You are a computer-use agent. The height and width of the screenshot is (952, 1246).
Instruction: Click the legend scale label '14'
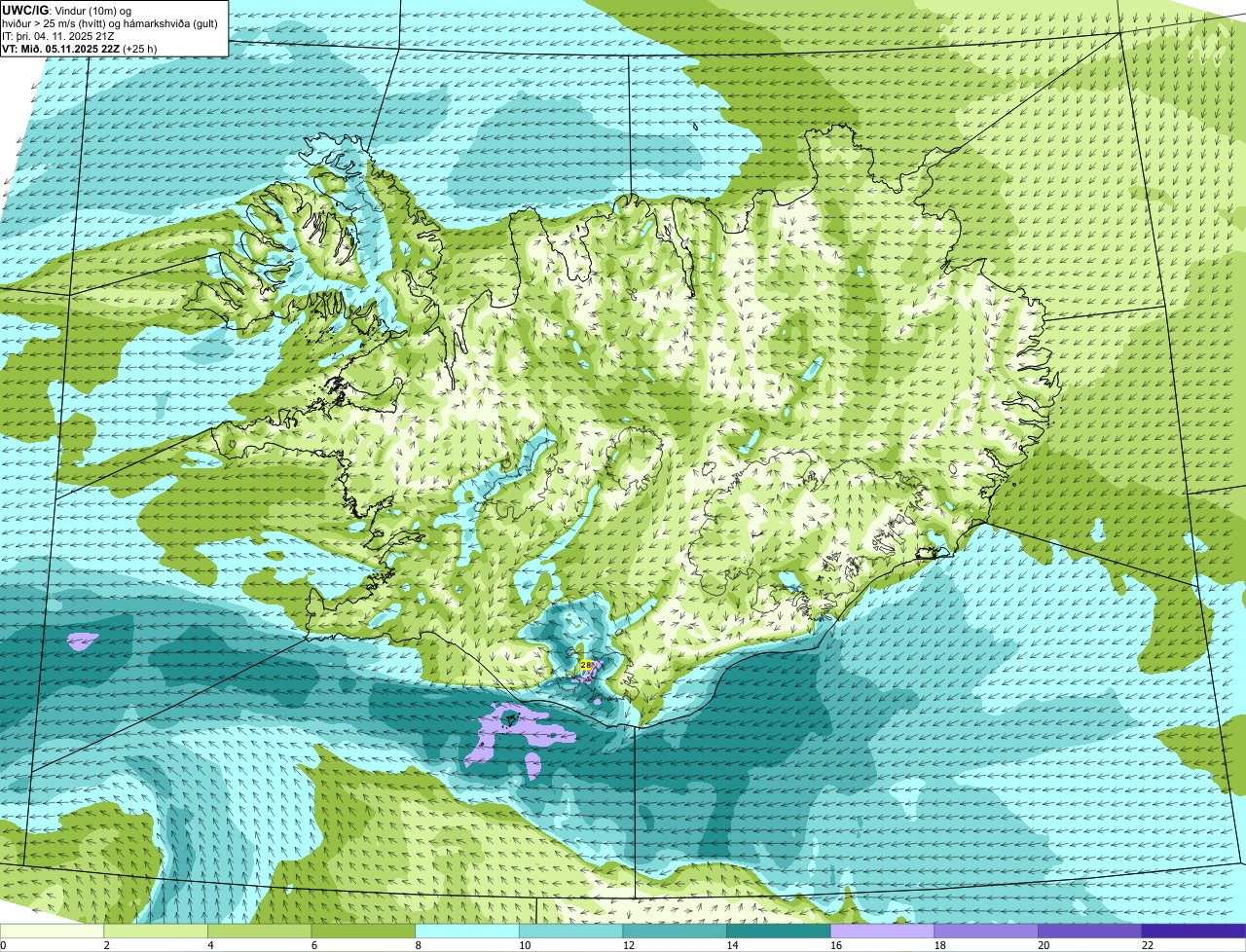tap(732, 945)
